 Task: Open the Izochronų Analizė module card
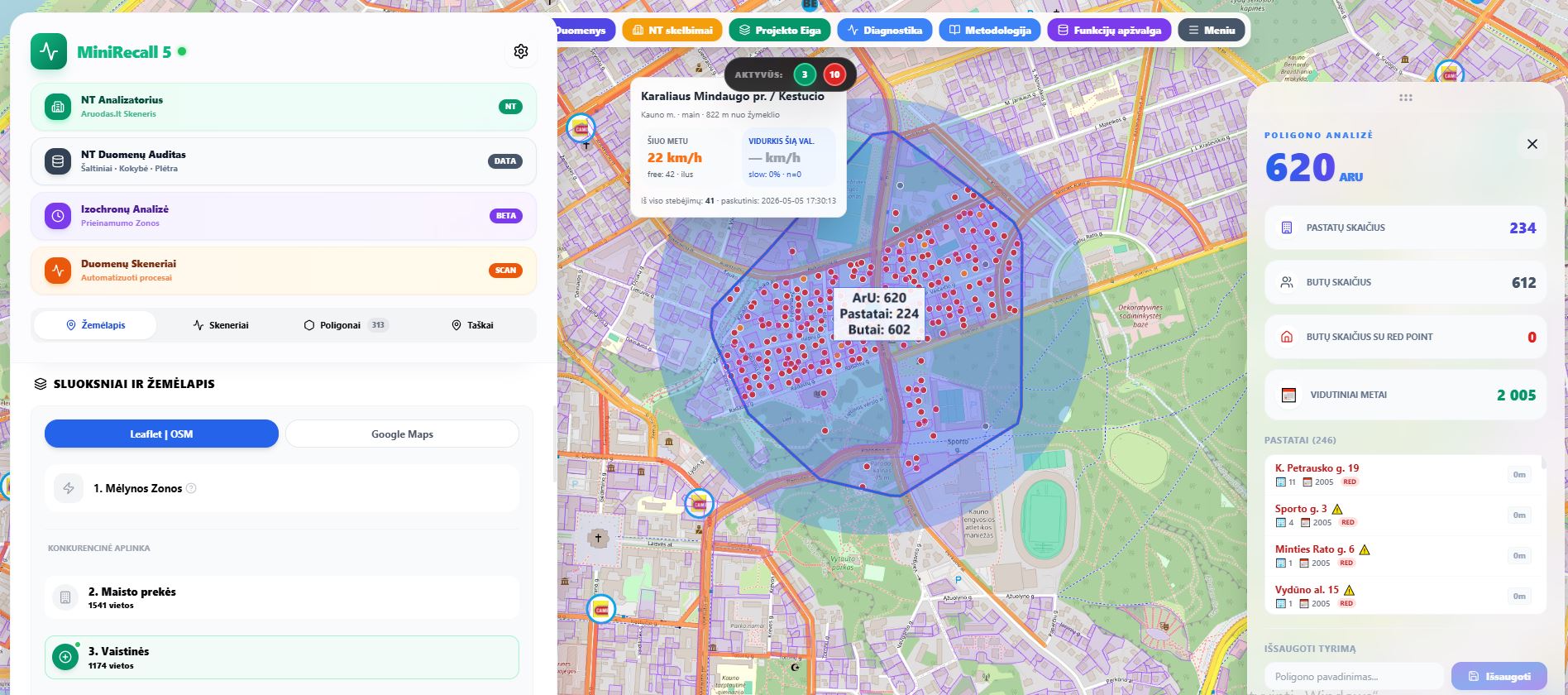tap(284, 216)
